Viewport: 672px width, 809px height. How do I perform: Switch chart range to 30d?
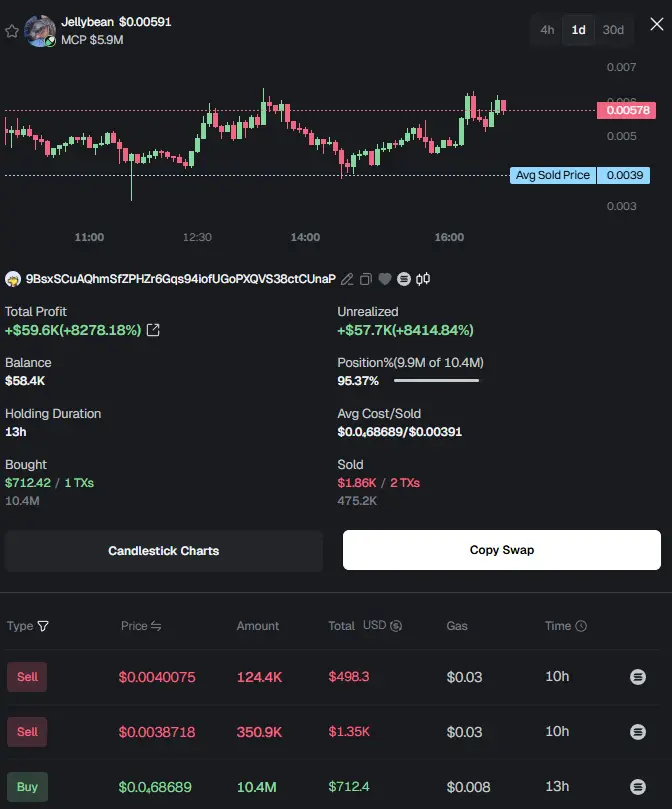tap(613, 30)
